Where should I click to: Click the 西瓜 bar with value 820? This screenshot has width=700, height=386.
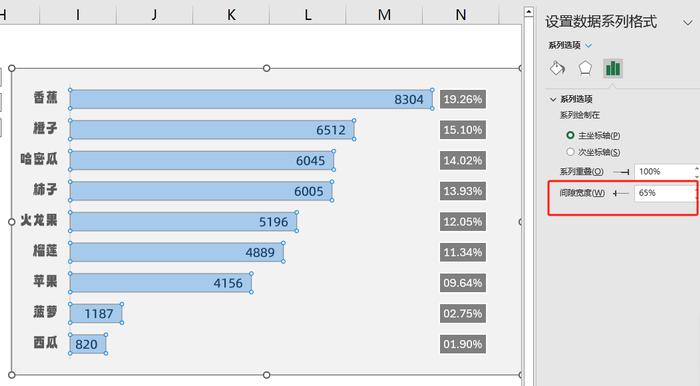click(x=88, y=344)
